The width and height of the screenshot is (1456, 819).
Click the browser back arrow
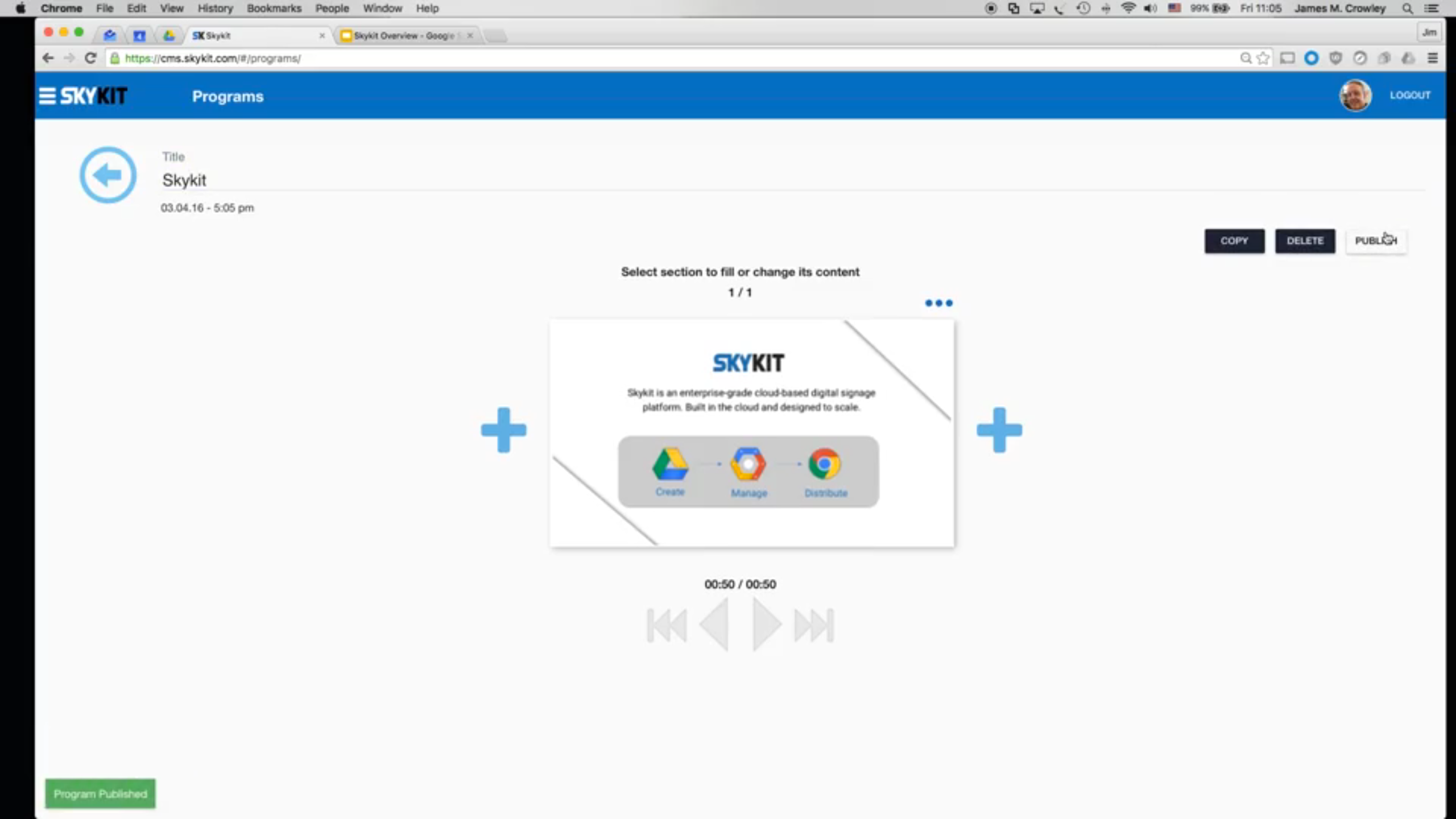[48, 58]
